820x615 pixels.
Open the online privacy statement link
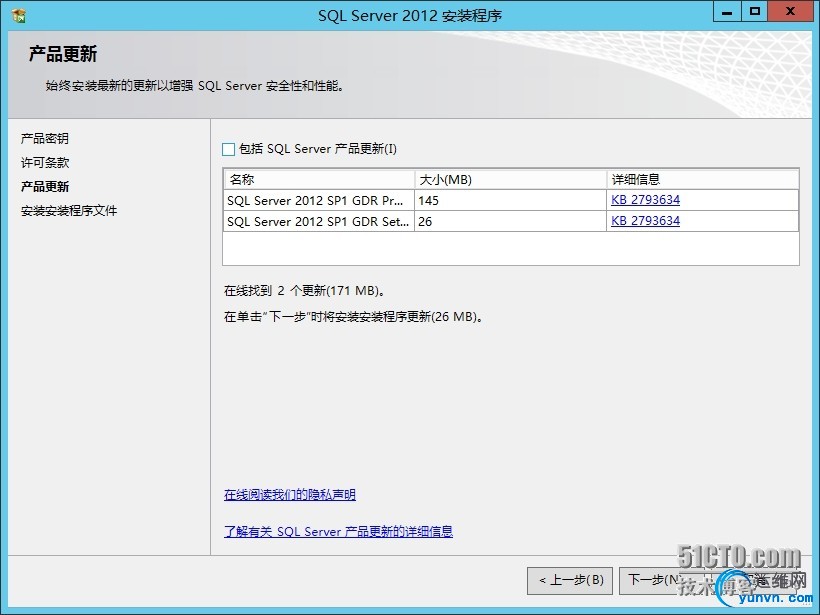click(x=290, y=495)
